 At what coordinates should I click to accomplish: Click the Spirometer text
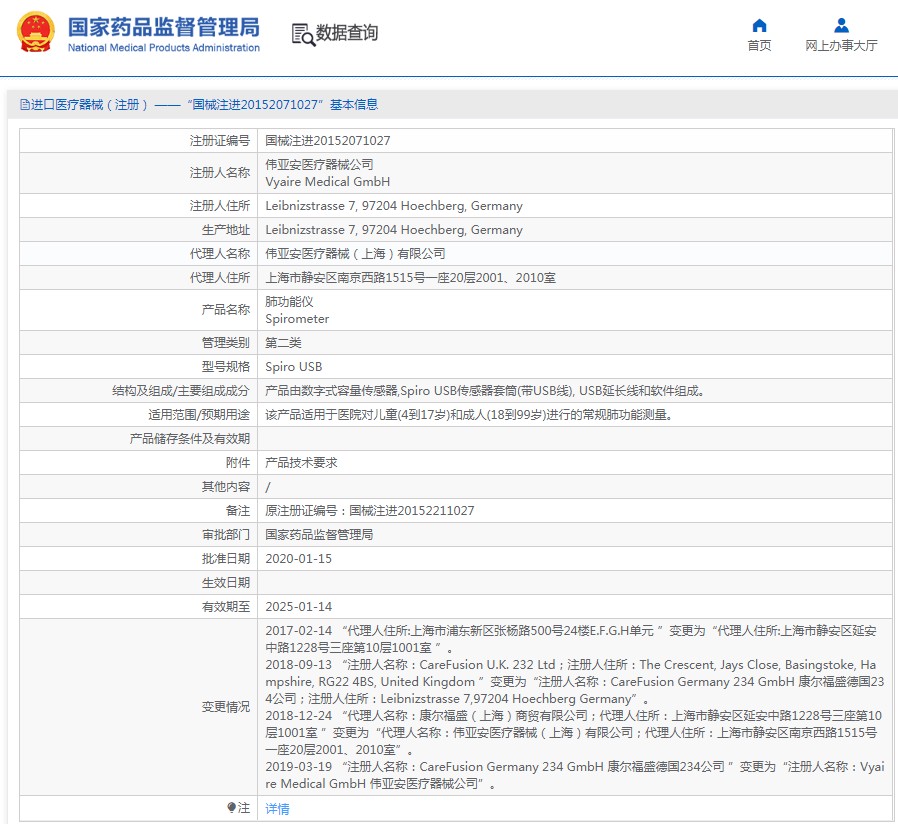(x=297, y=318)
